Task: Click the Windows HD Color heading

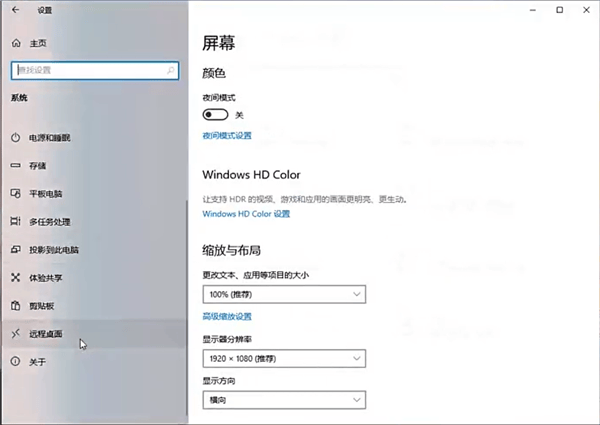Action: (251, 175)
